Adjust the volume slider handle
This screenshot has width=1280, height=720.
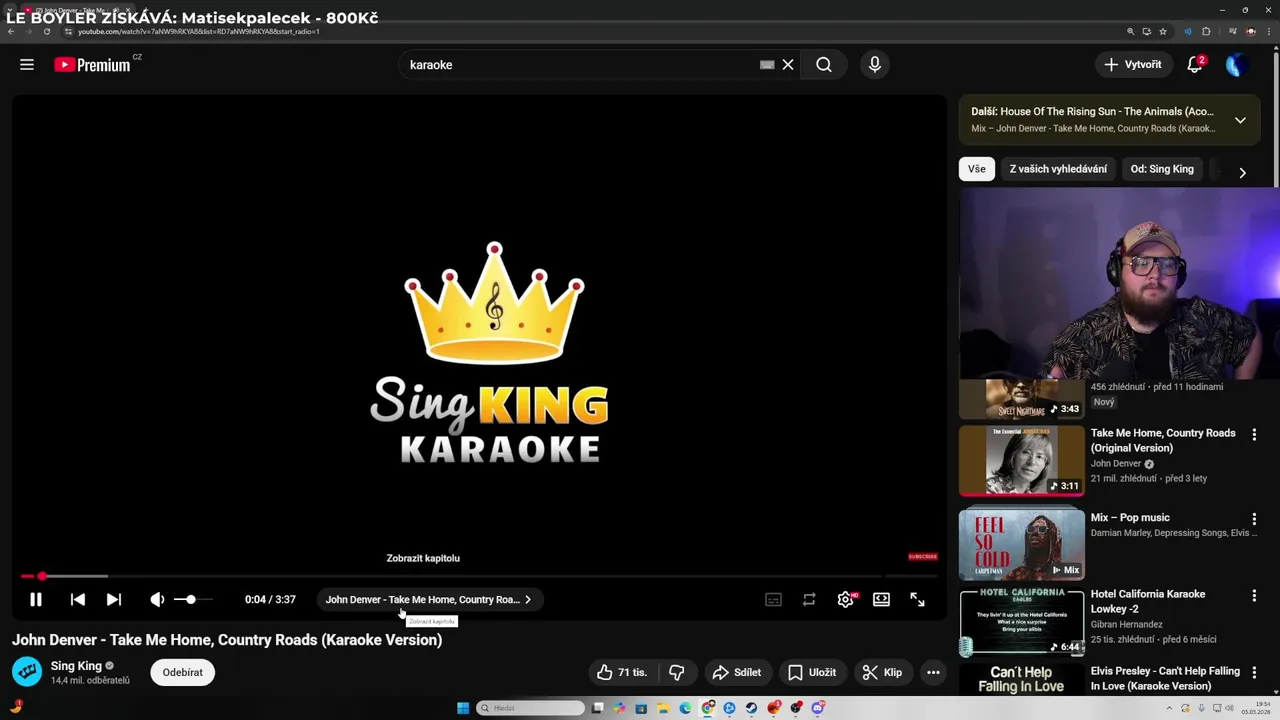pyautogui.click(x=191, y=600)
